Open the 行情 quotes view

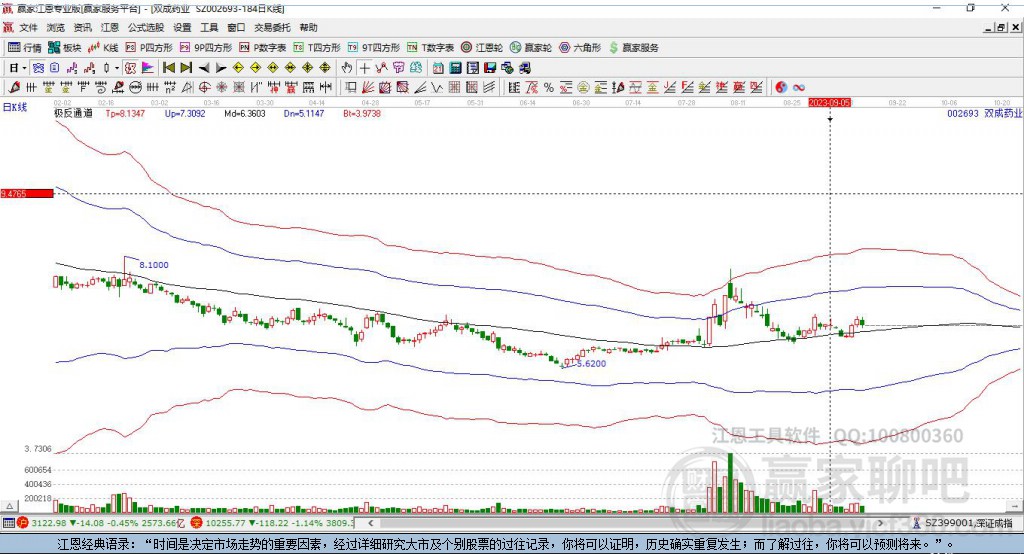click(24, 48)
